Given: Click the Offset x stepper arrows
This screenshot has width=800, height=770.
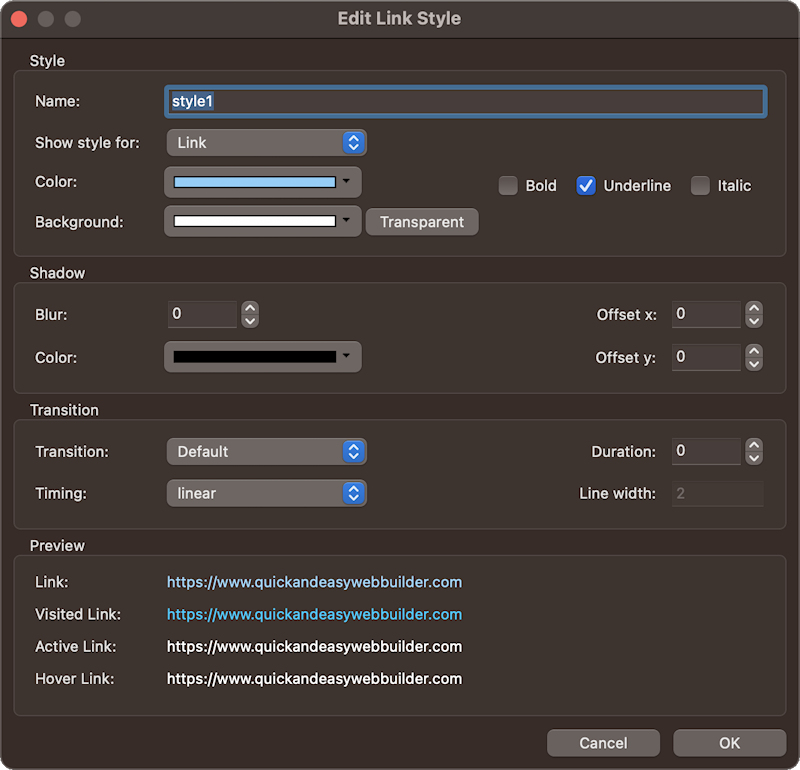Looking at the screenshot, I should tap(754, 314).
